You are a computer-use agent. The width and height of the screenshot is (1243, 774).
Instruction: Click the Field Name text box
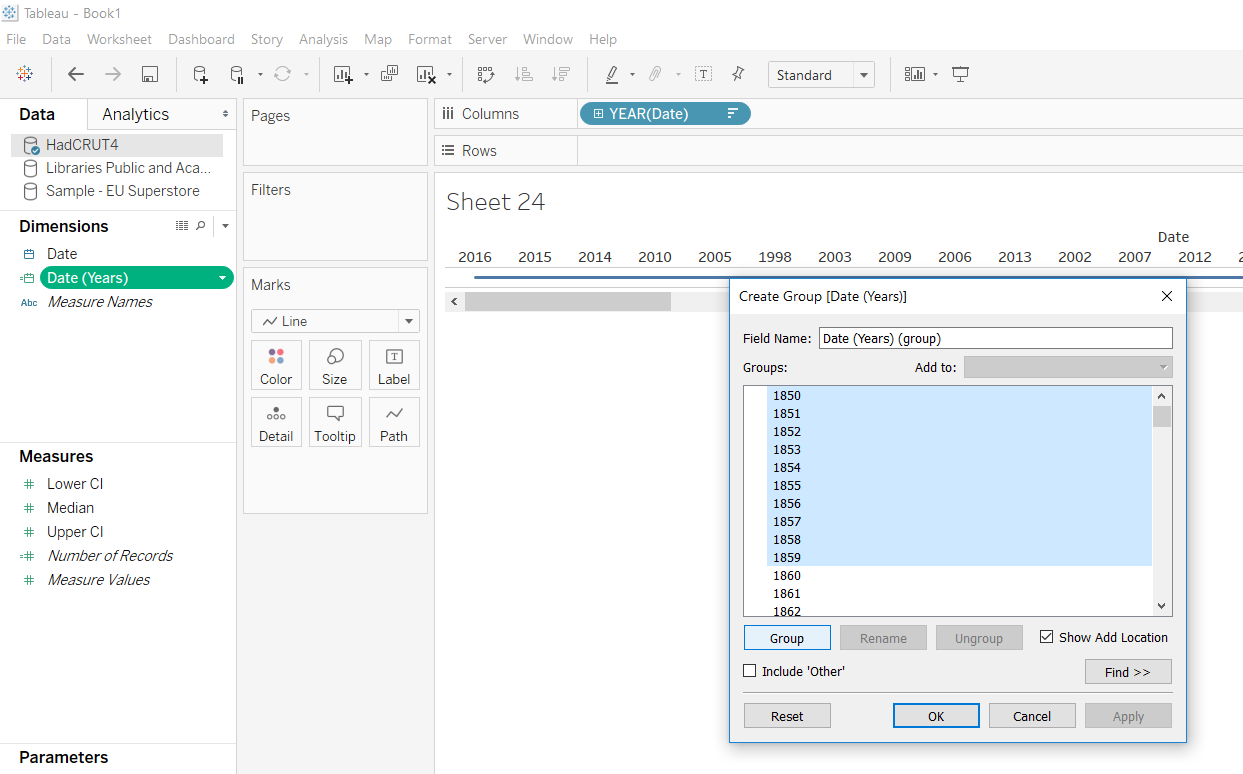(995, 338)
